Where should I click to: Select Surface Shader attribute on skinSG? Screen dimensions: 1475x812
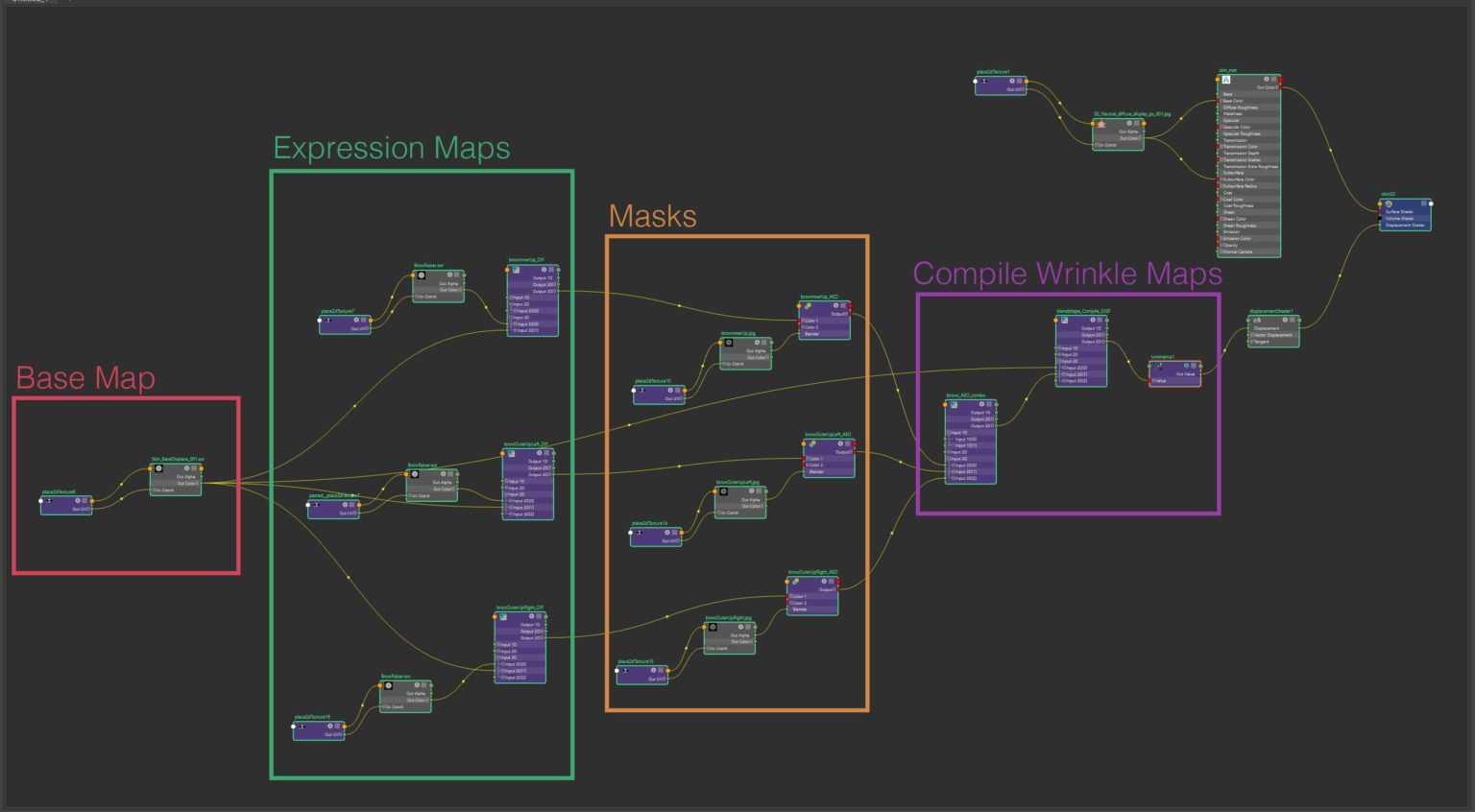[x=1399, y=211]
